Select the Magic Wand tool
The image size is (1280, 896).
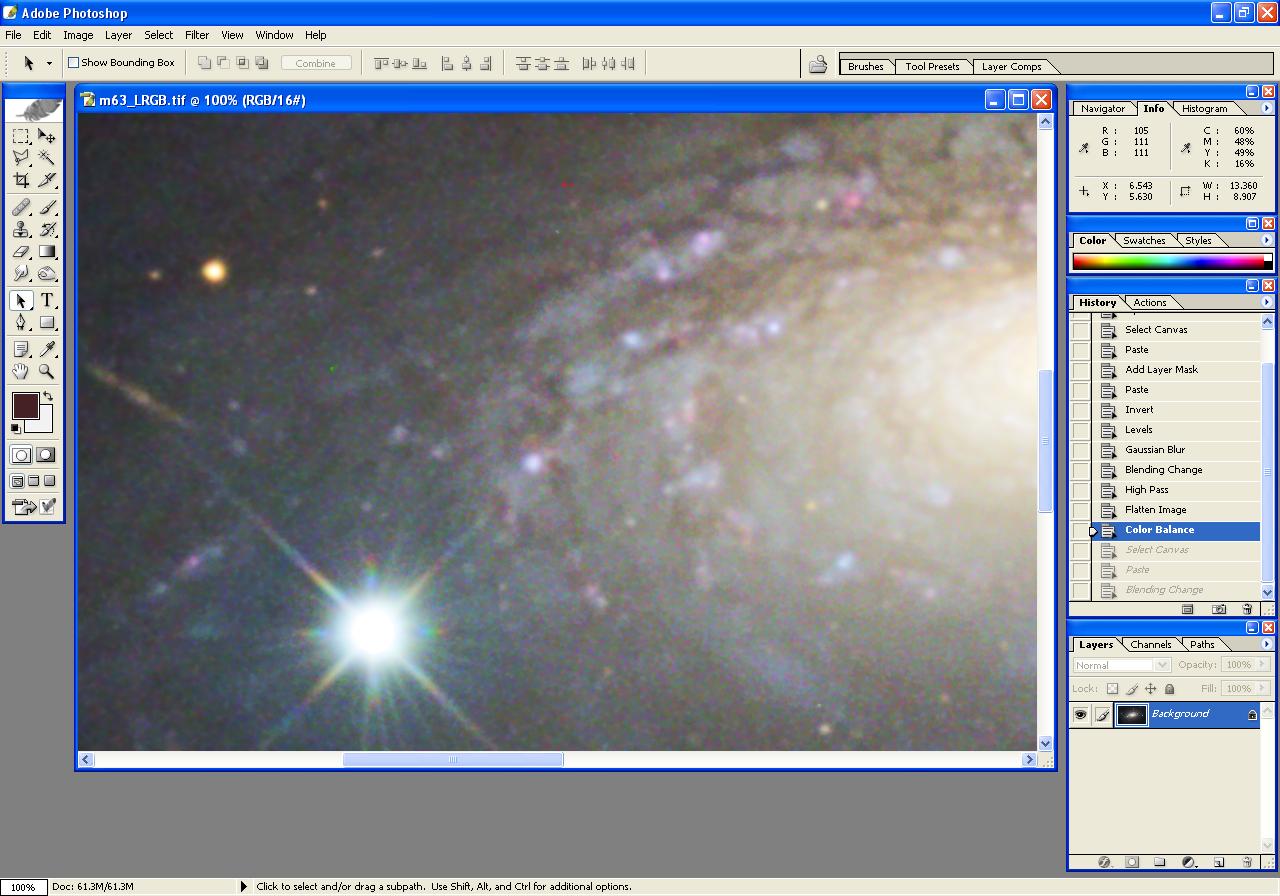click(46, 158)
